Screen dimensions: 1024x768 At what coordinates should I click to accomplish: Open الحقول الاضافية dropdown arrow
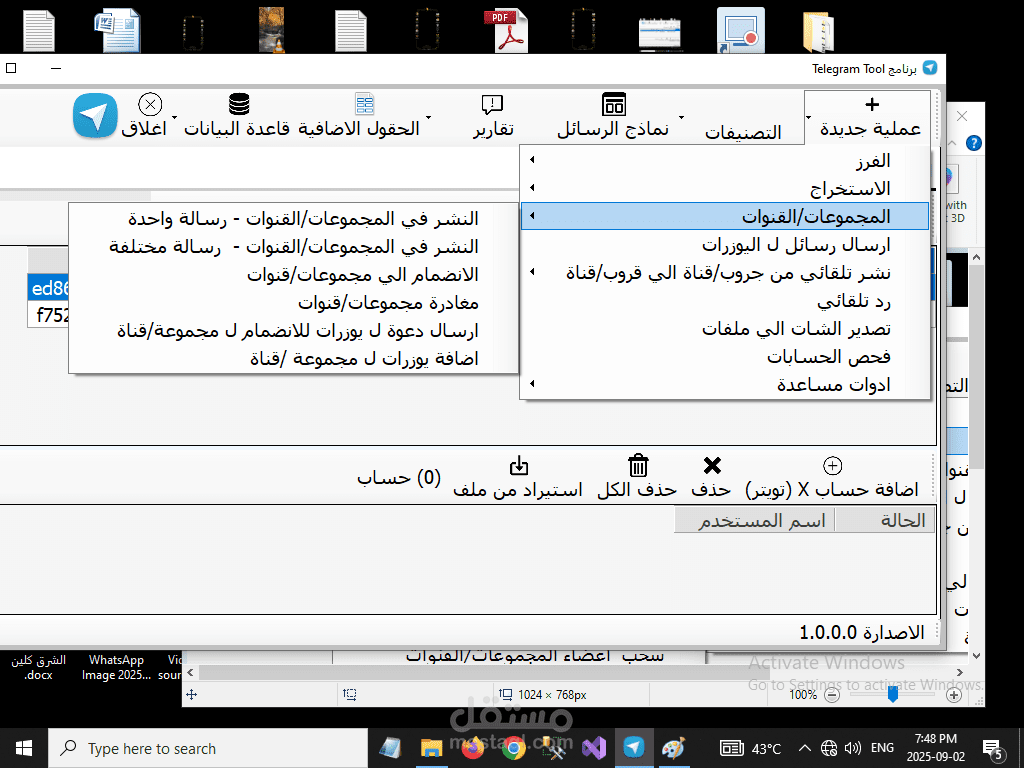coord(428,118)
